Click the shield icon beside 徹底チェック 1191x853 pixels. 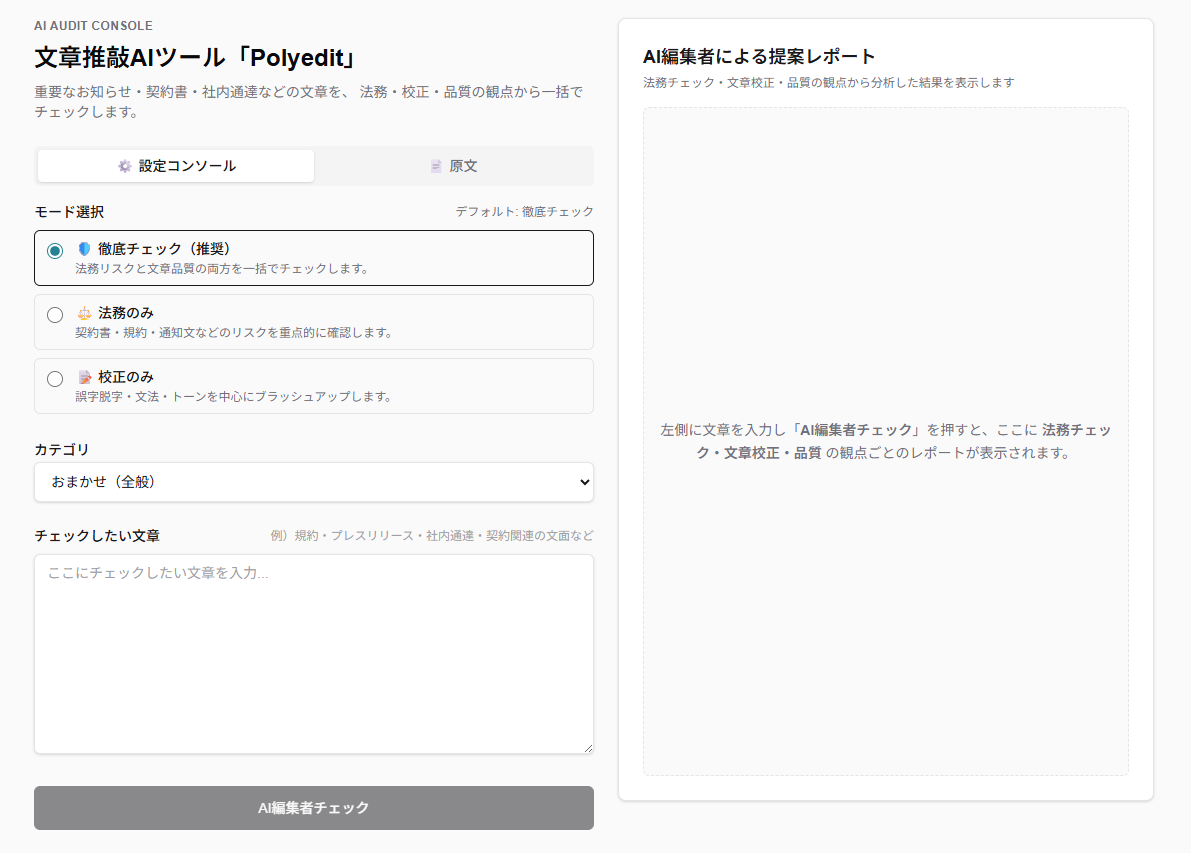(x=84, y=249)
